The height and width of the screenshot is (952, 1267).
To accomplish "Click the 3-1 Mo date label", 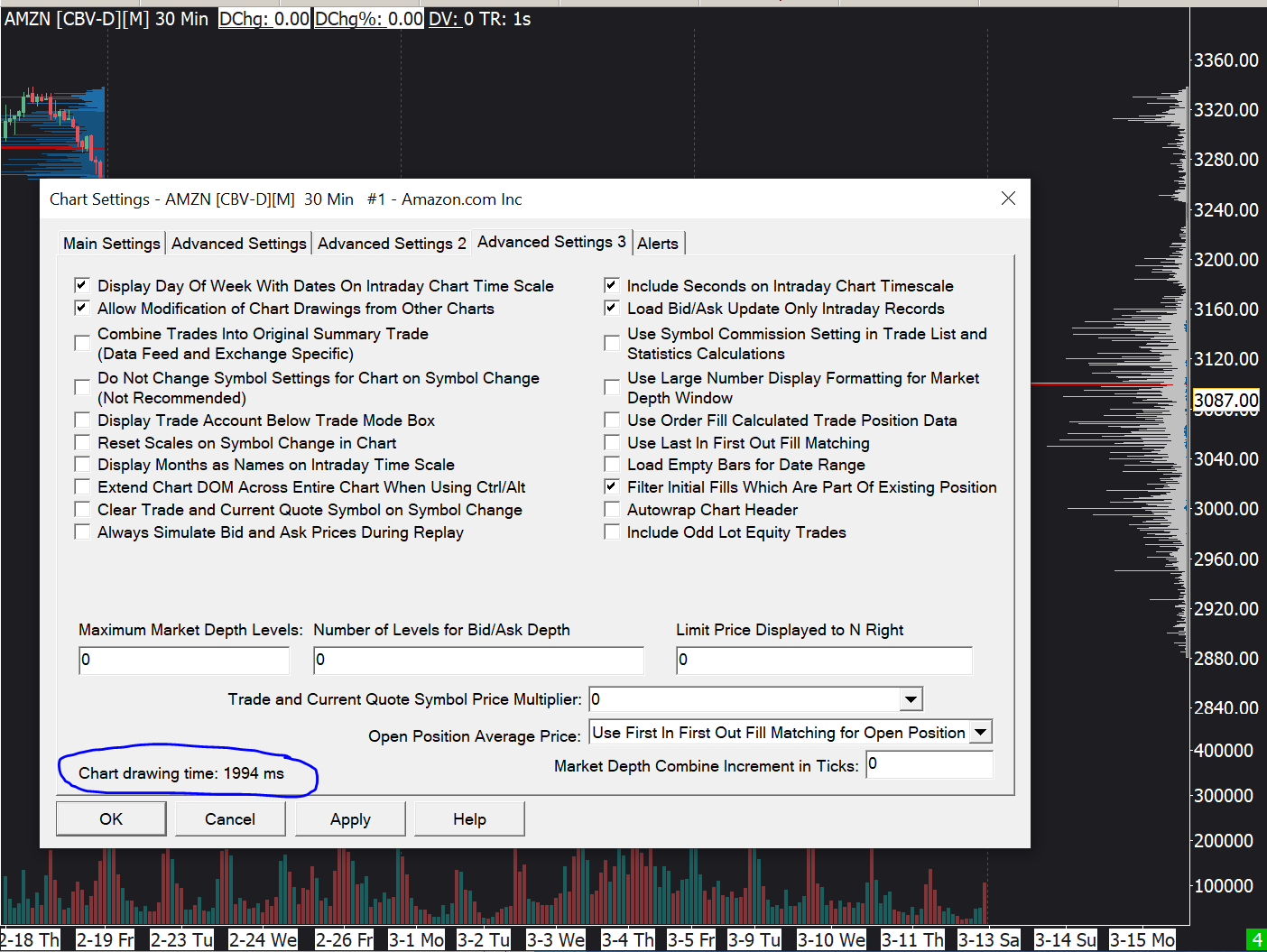I will (417, 939).
